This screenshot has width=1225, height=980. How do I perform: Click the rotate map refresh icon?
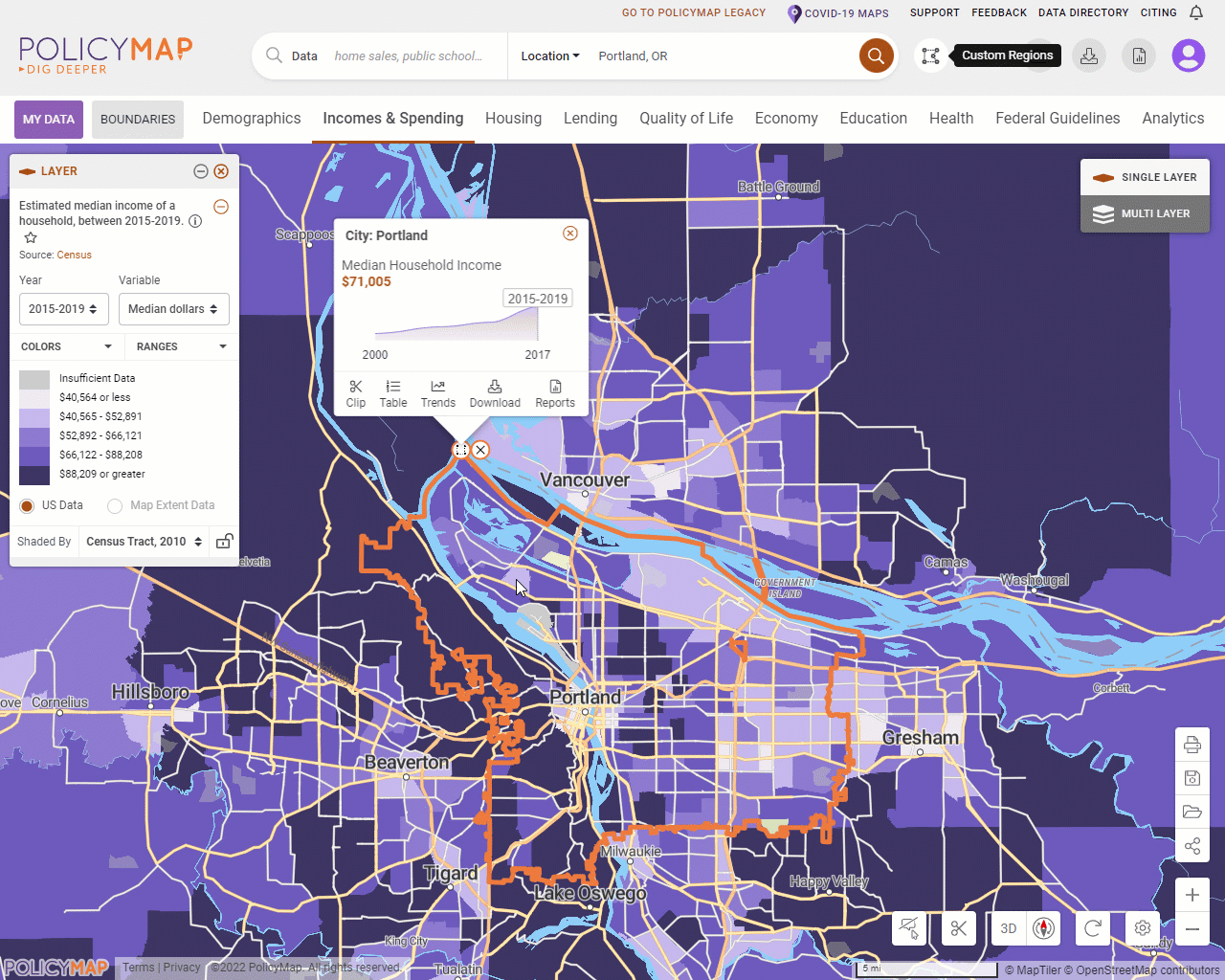coord(1093,928)
